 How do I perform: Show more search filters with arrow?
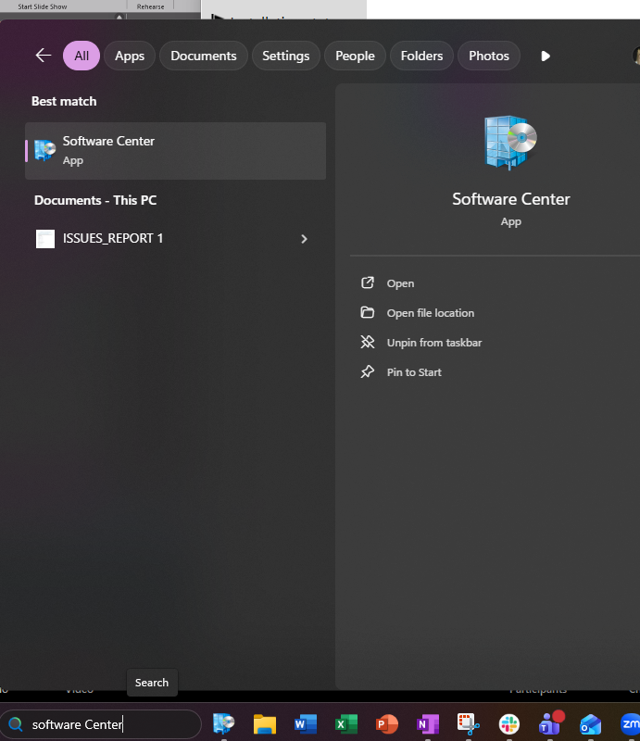coord(545,56)
